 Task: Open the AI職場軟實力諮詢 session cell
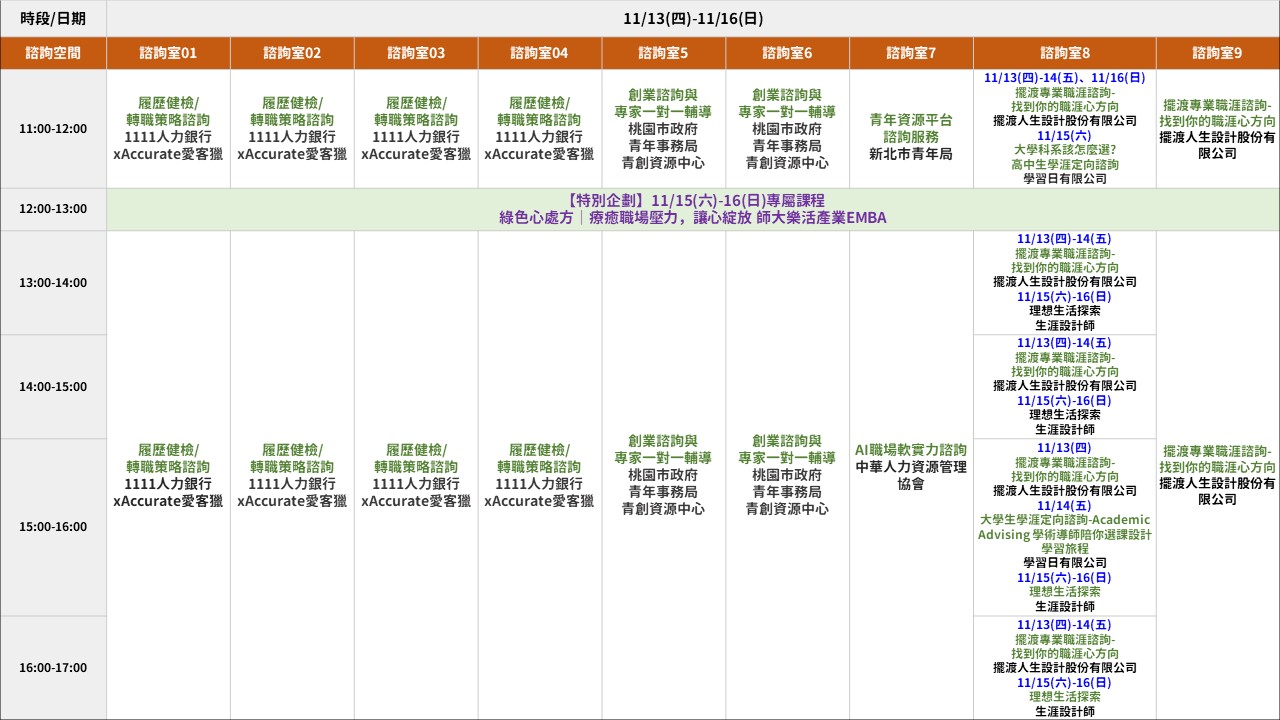(x=910, y=466)
